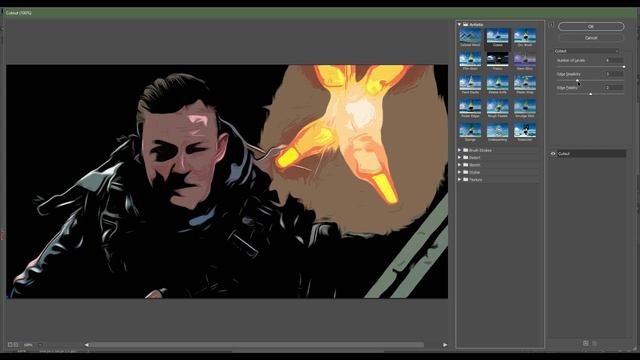Viewport: 640px width, 360px height.
Task: Select the Palette Knife filter thumbnail
Action: (x=498, y=83)
